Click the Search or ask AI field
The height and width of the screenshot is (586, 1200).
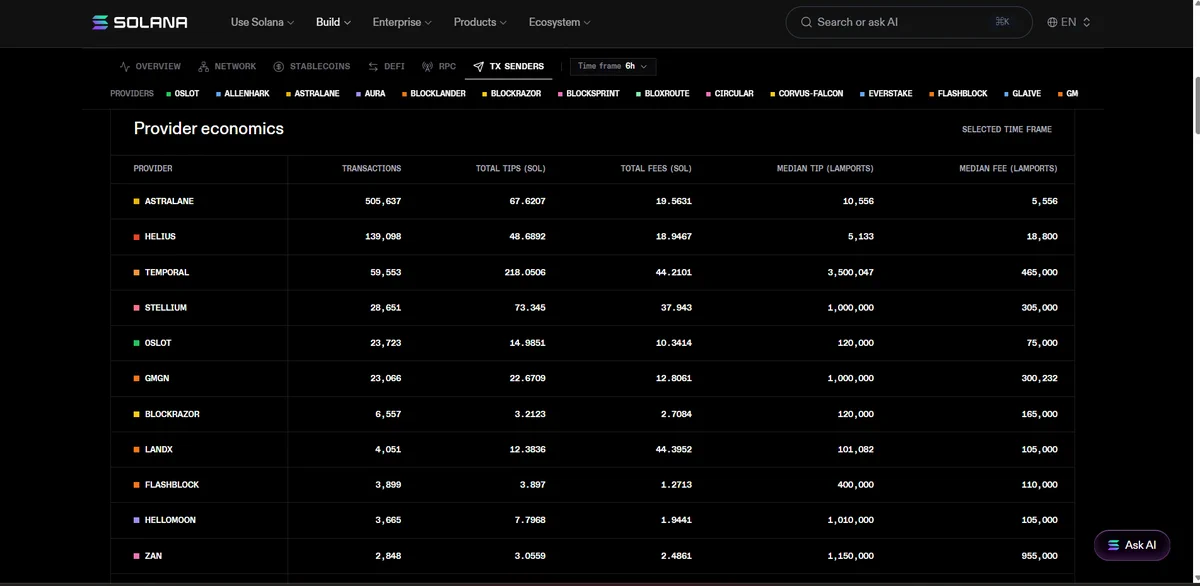pos(909,22)
